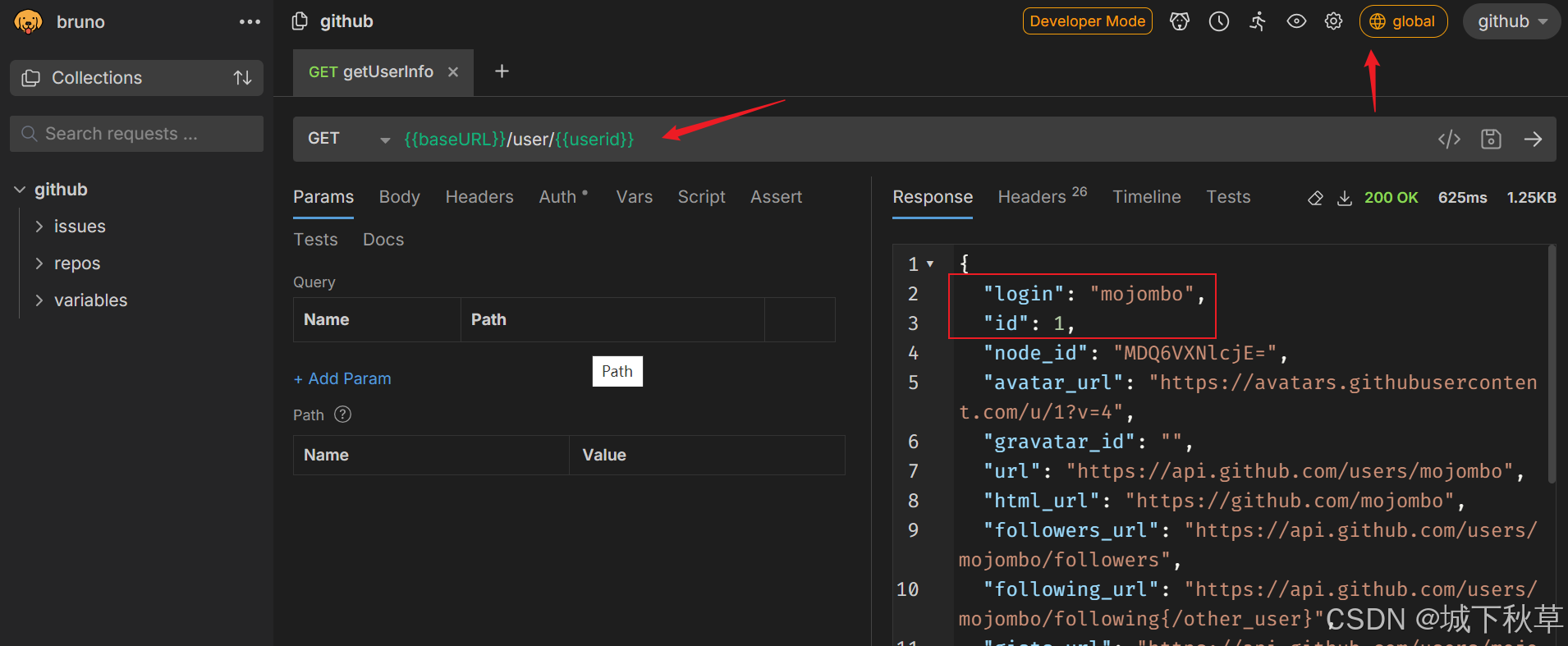The image size is (1568, 646).
Task: Select the Response tab
Action: click(x=933, y=197)
